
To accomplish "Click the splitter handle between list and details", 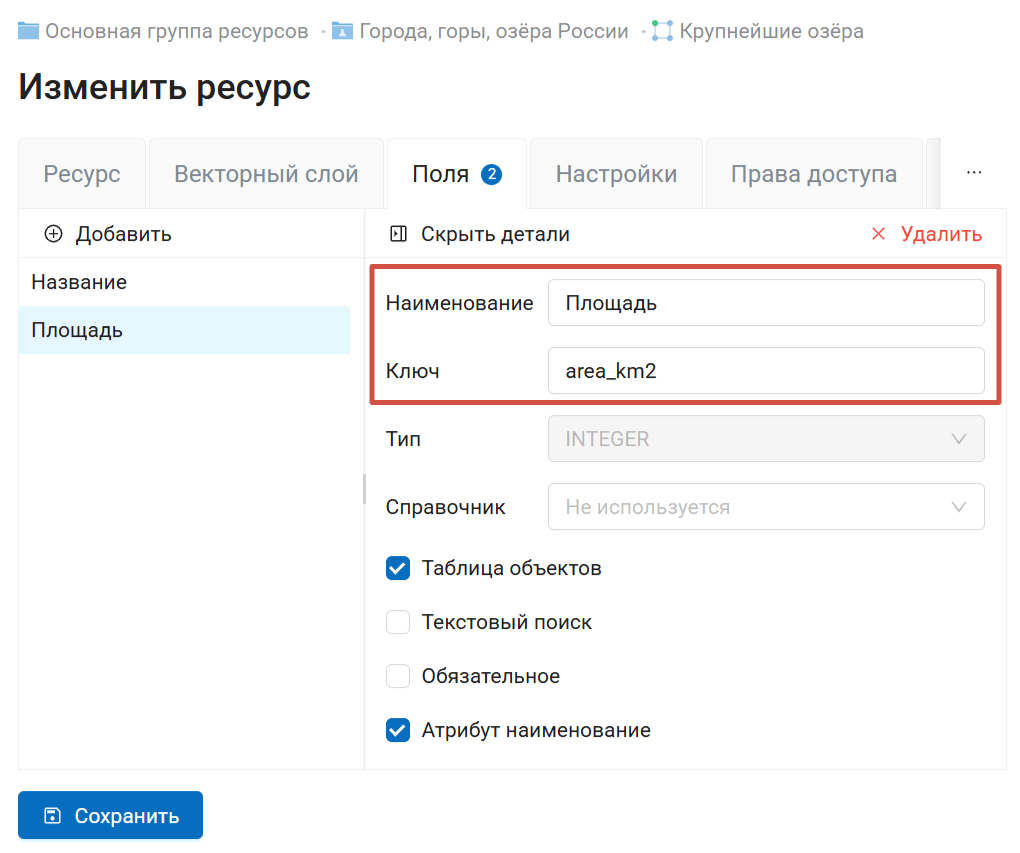I will 364,489.
